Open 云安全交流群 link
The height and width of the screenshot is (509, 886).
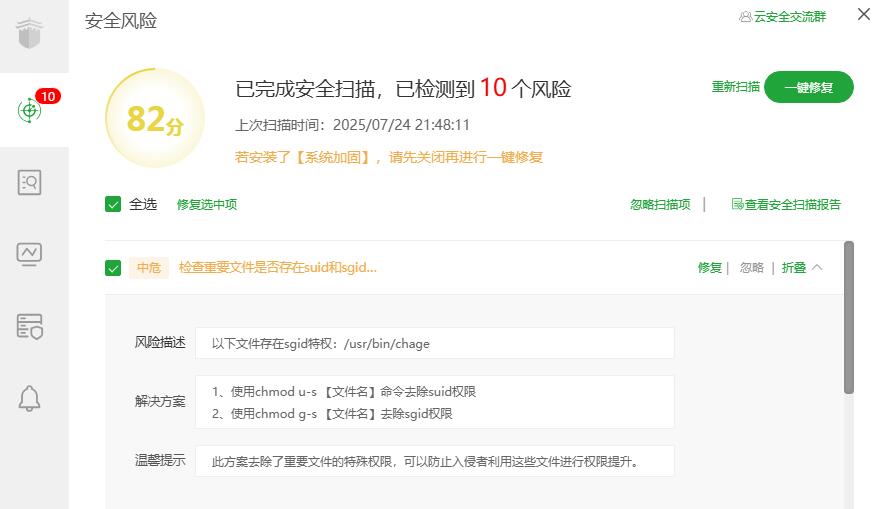(789, 17)
